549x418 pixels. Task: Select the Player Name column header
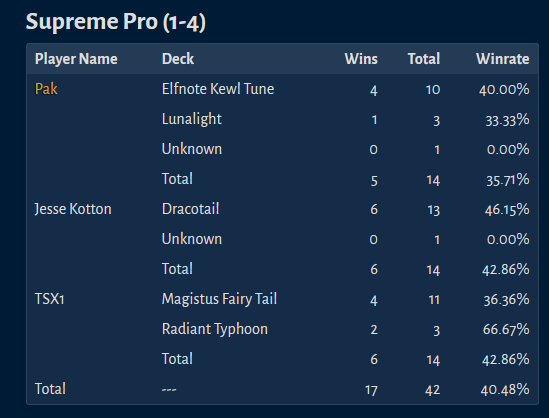pos(76,59)
